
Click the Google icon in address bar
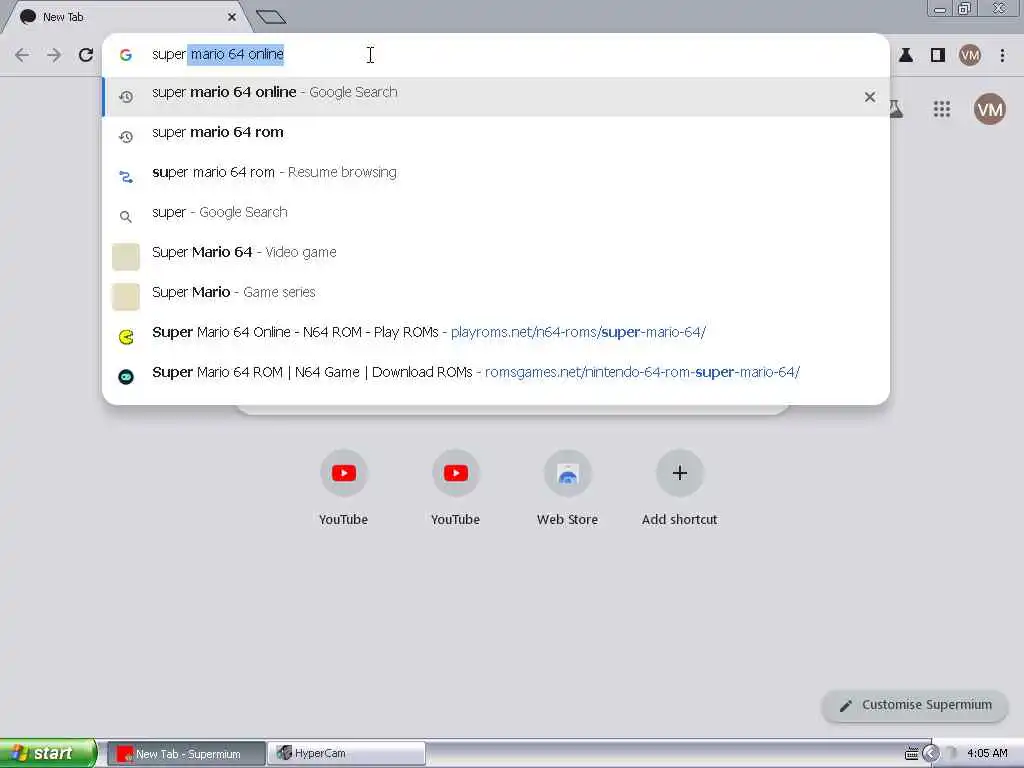click(x=126, y=55)
